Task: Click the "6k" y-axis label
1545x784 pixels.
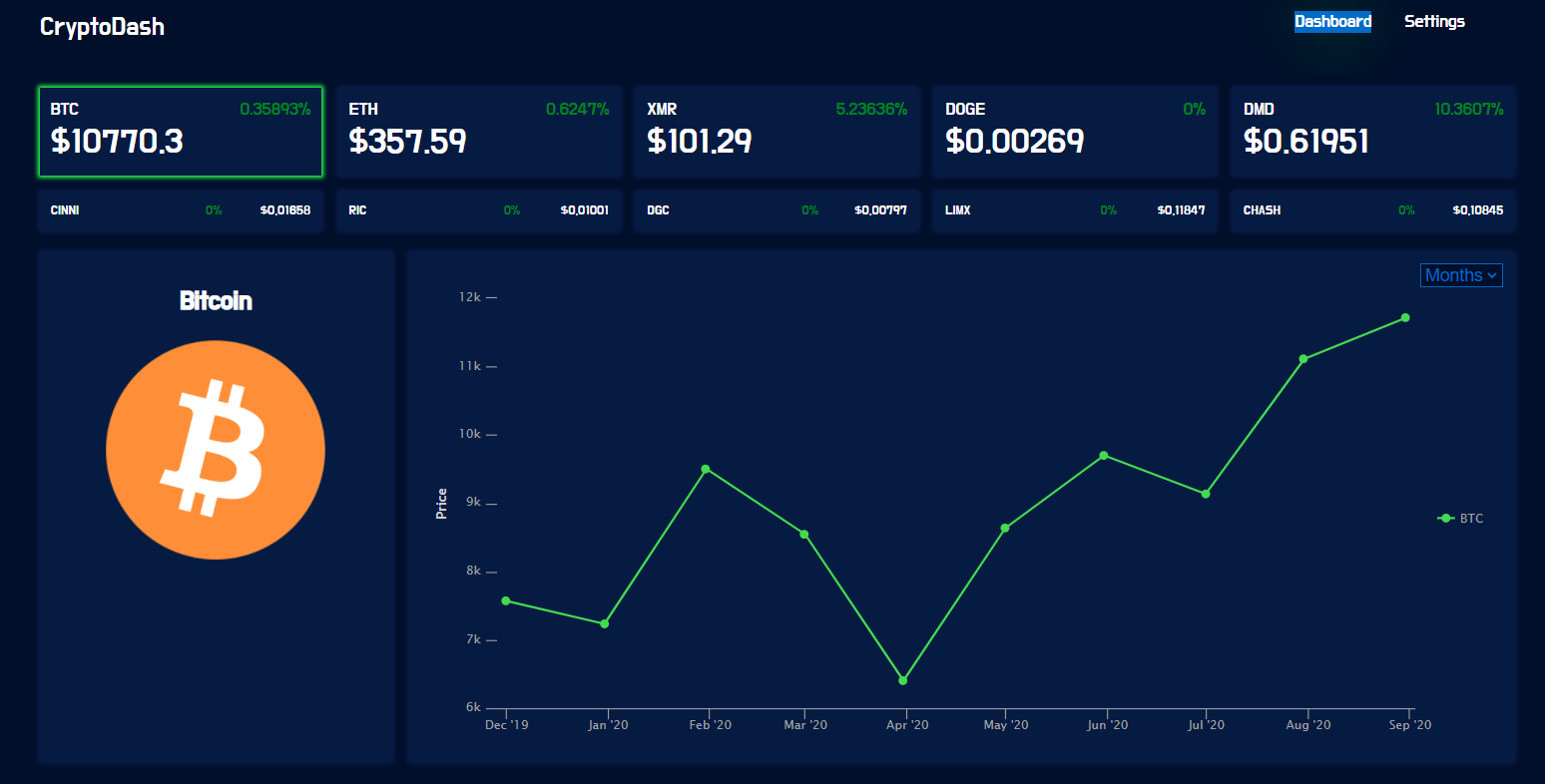Action: click(x=474, y=707)
